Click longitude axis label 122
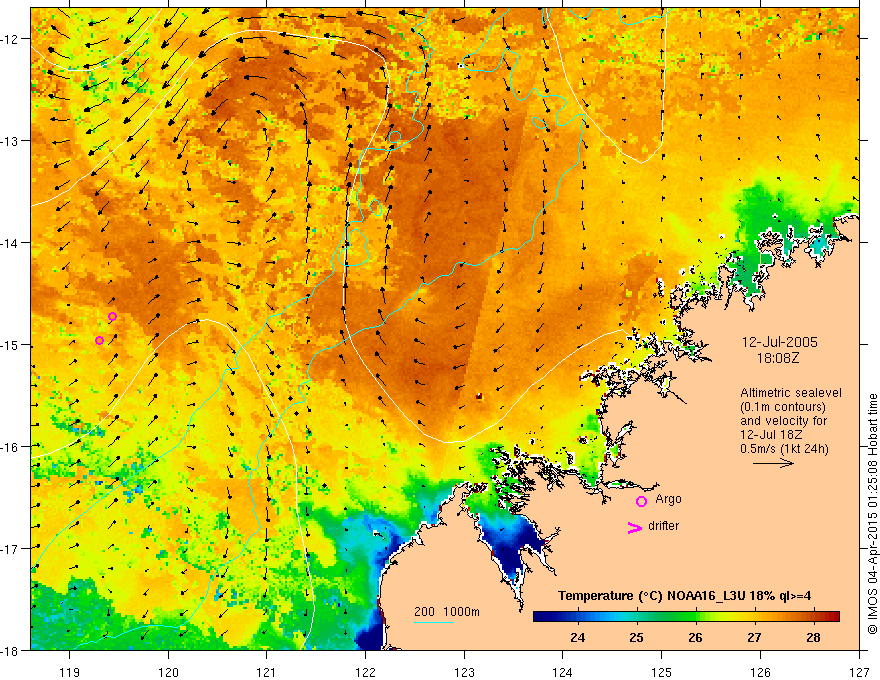 pyautogui.click(x=365, y=672)
